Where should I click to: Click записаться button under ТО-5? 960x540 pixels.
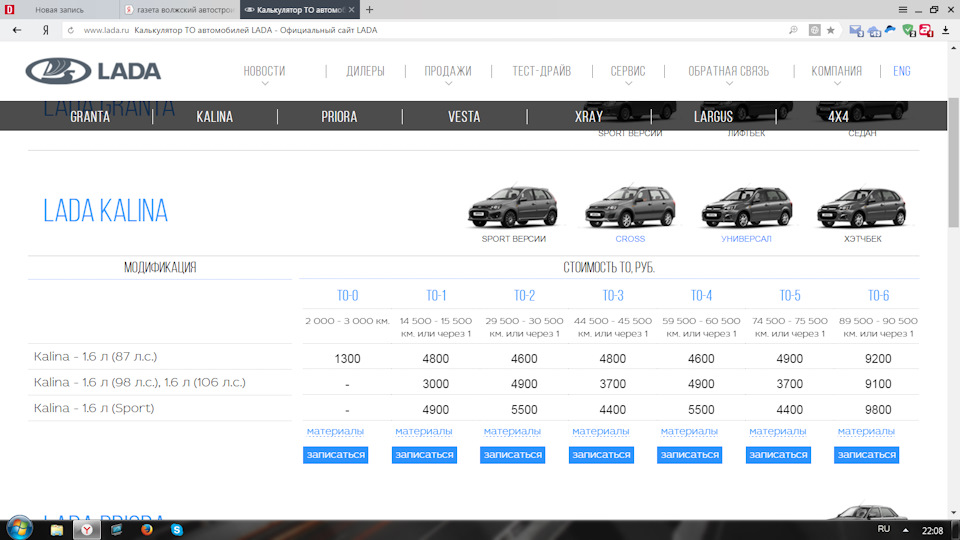point(778,455)
